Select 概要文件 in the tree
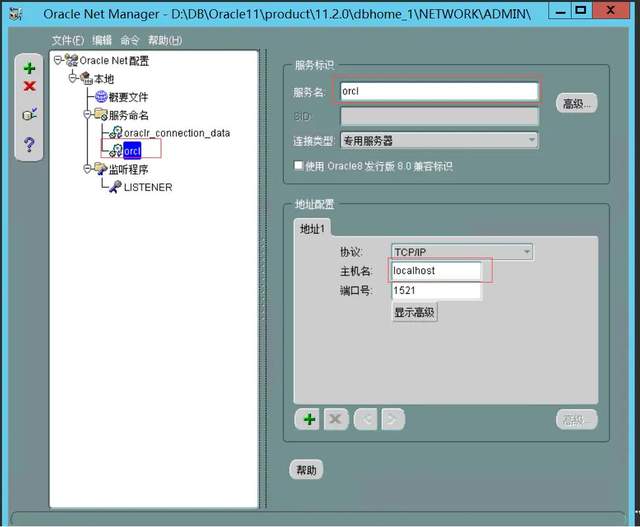This screenshot has width=640, height=527. click(x=128, y=97)
